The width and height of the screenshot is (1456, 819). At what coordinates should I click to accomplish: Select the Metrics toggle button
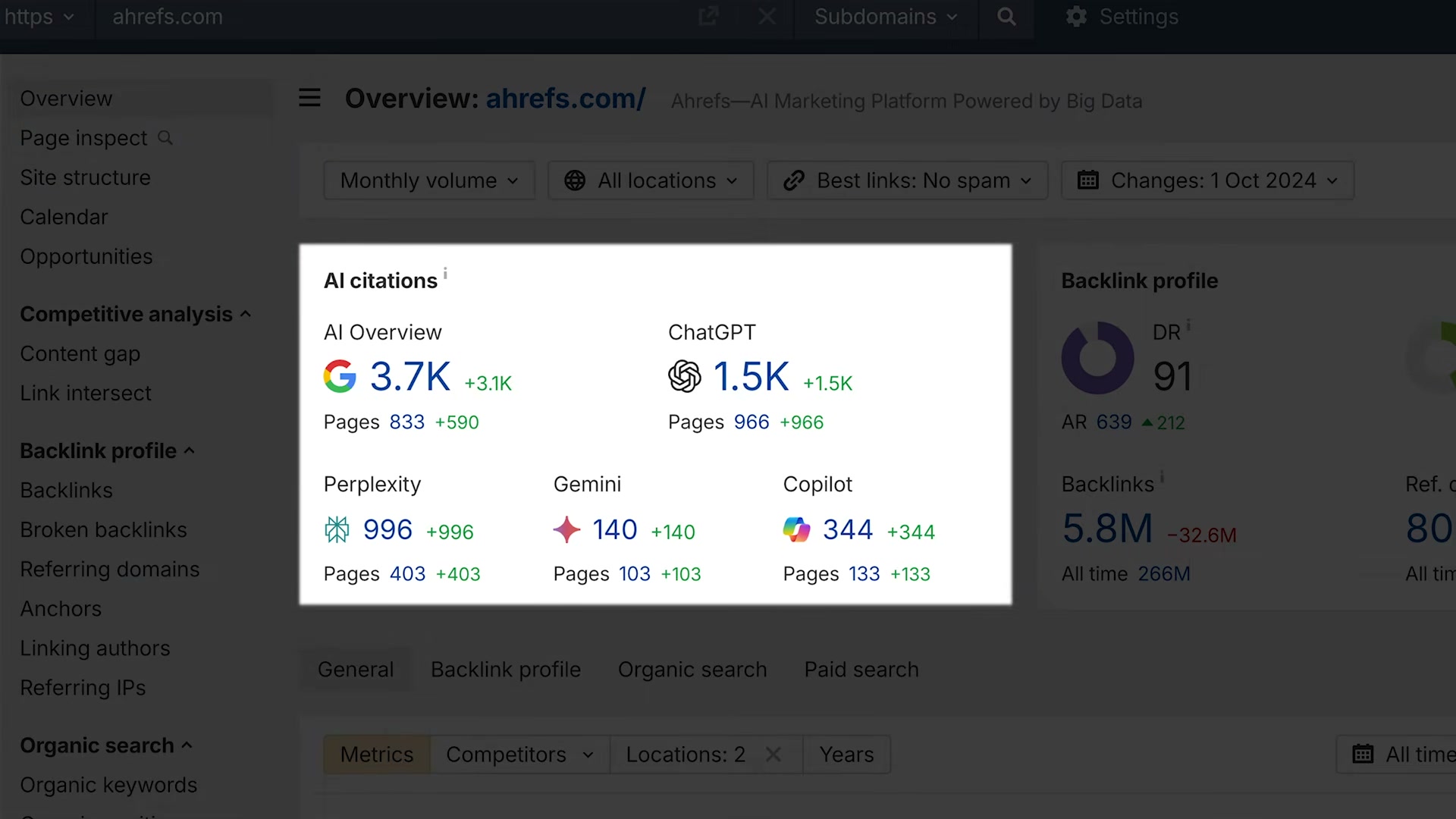(x=377, y=755)
